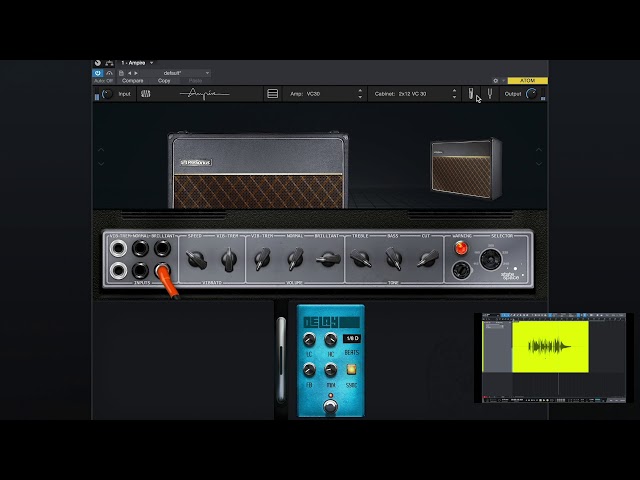Open the tuner fork icon
Viewport: 640px width, 480px height.
(490, 94)
